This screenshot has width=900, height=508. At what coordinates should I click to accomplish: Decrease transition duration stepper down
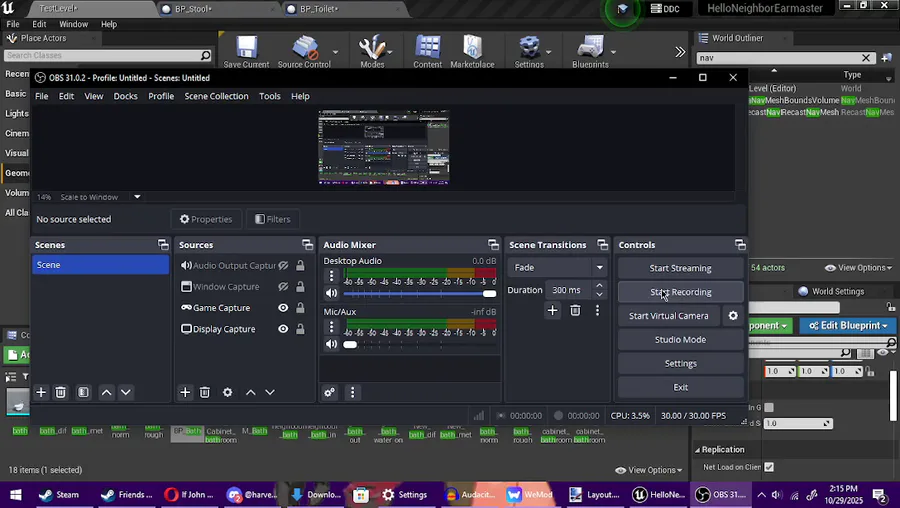(599, 294)
